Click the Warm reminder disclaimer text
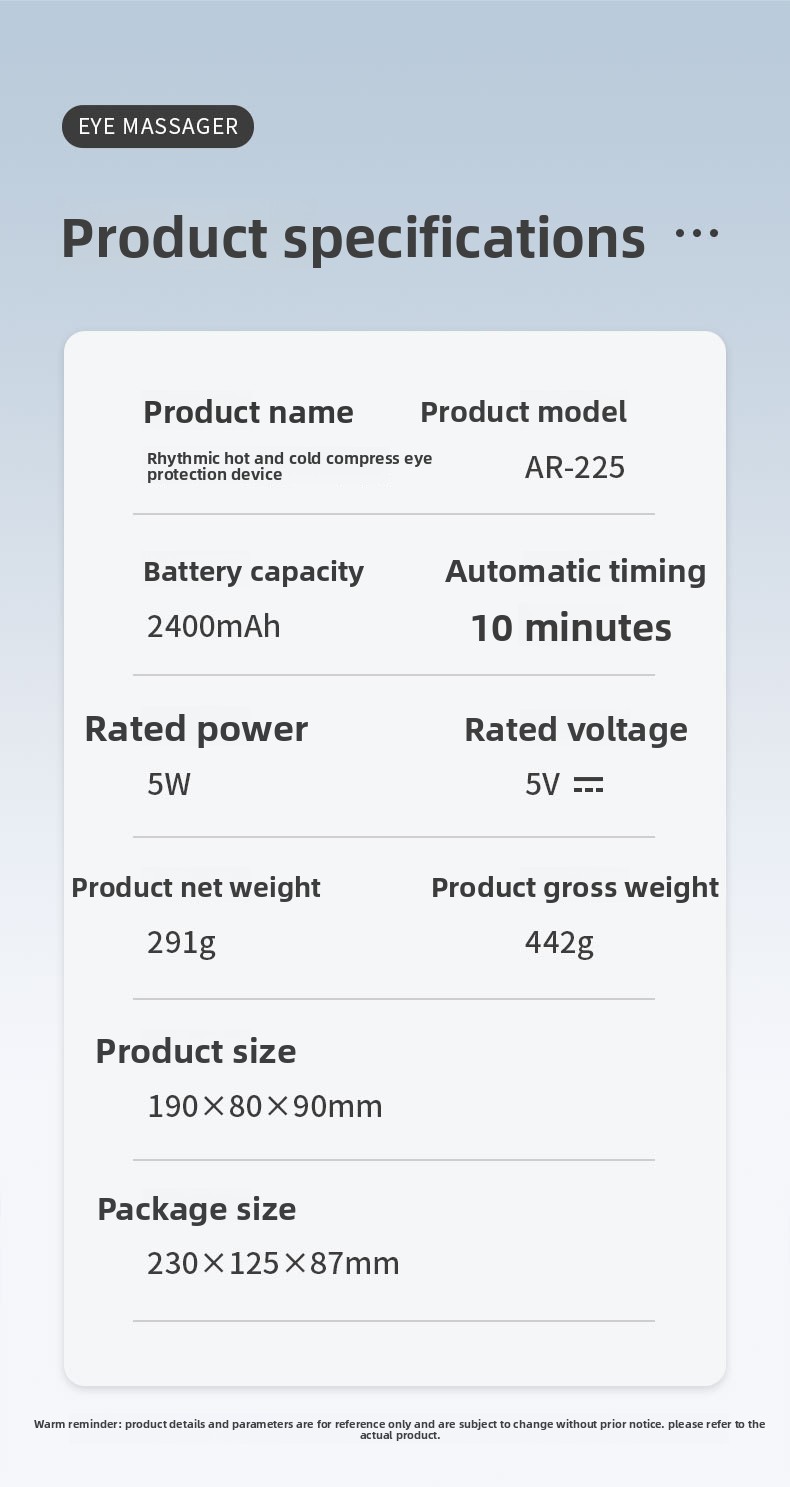The width and height of the screenshot is (790, 1487). coord(399,1429)
